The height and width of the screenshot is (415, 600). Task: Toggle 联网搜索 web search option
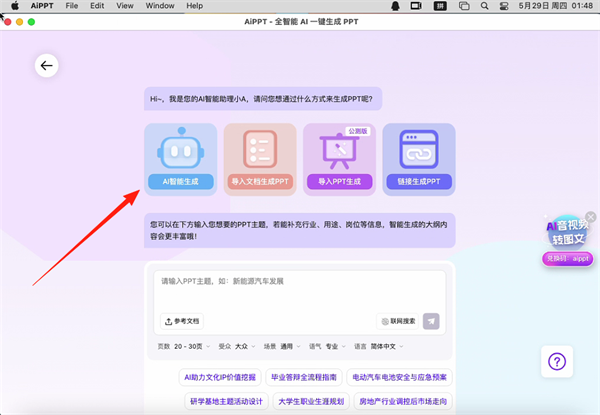coord(398,321)
